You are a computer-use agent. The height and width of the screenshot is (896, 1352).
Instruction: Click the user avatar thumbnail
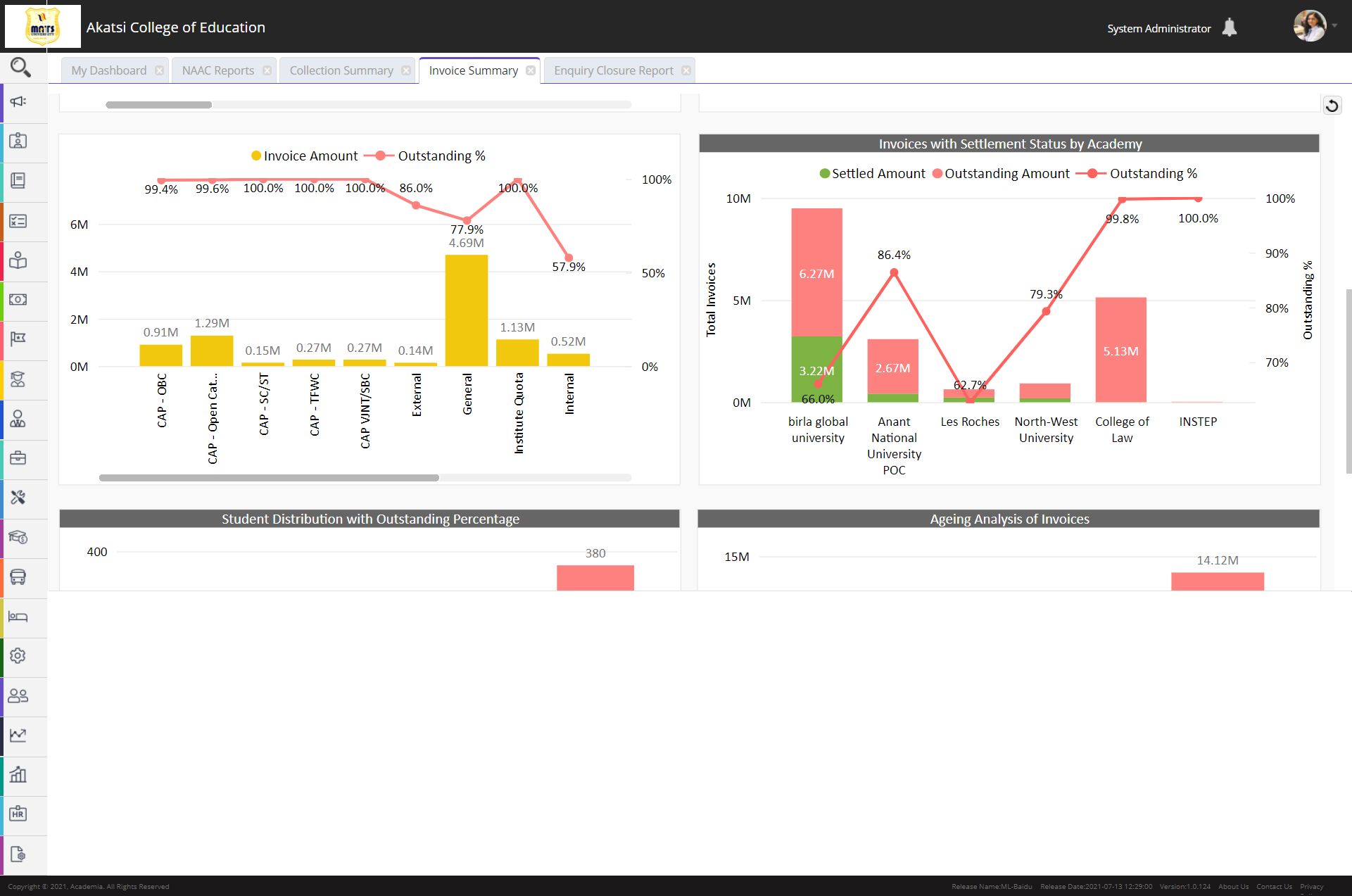1309,26
